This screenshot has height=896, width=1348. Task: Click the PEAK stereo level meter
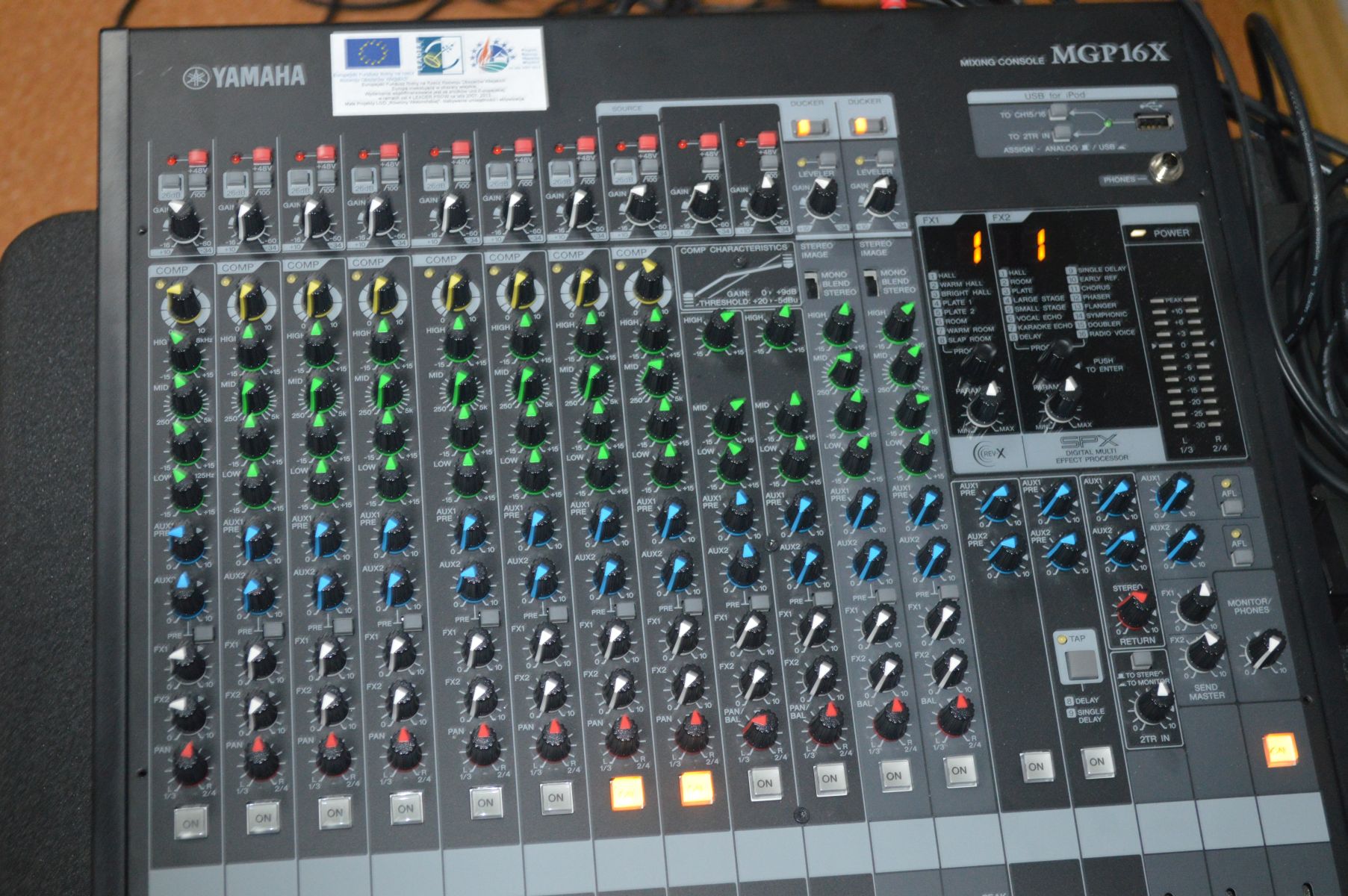coord(1187,363)
